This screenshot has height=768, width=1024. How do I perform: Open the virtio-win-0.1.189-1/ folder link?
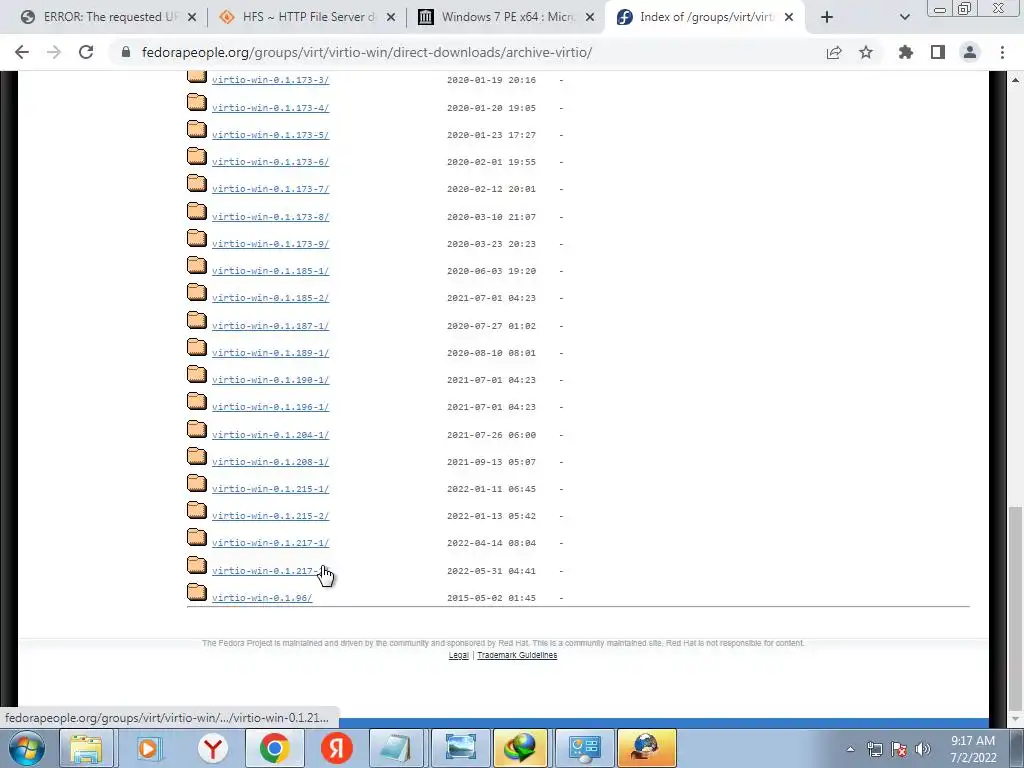(x=270, y=353)
